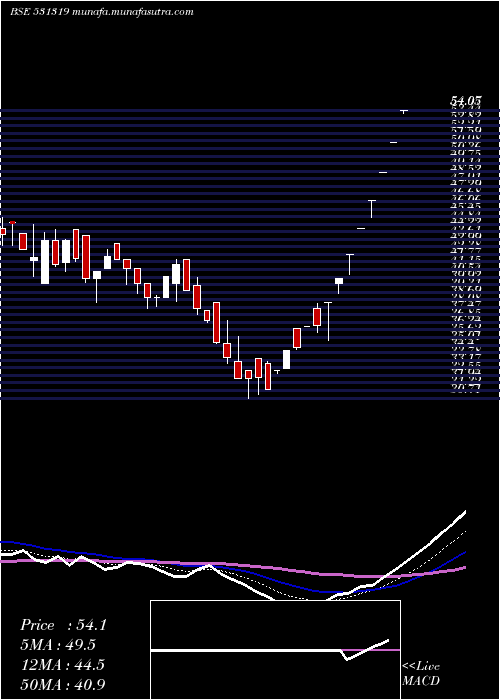Screen dimensions: 500x700
Task: Select the '50MA : 40.9' readout
Action: (63, 684)
